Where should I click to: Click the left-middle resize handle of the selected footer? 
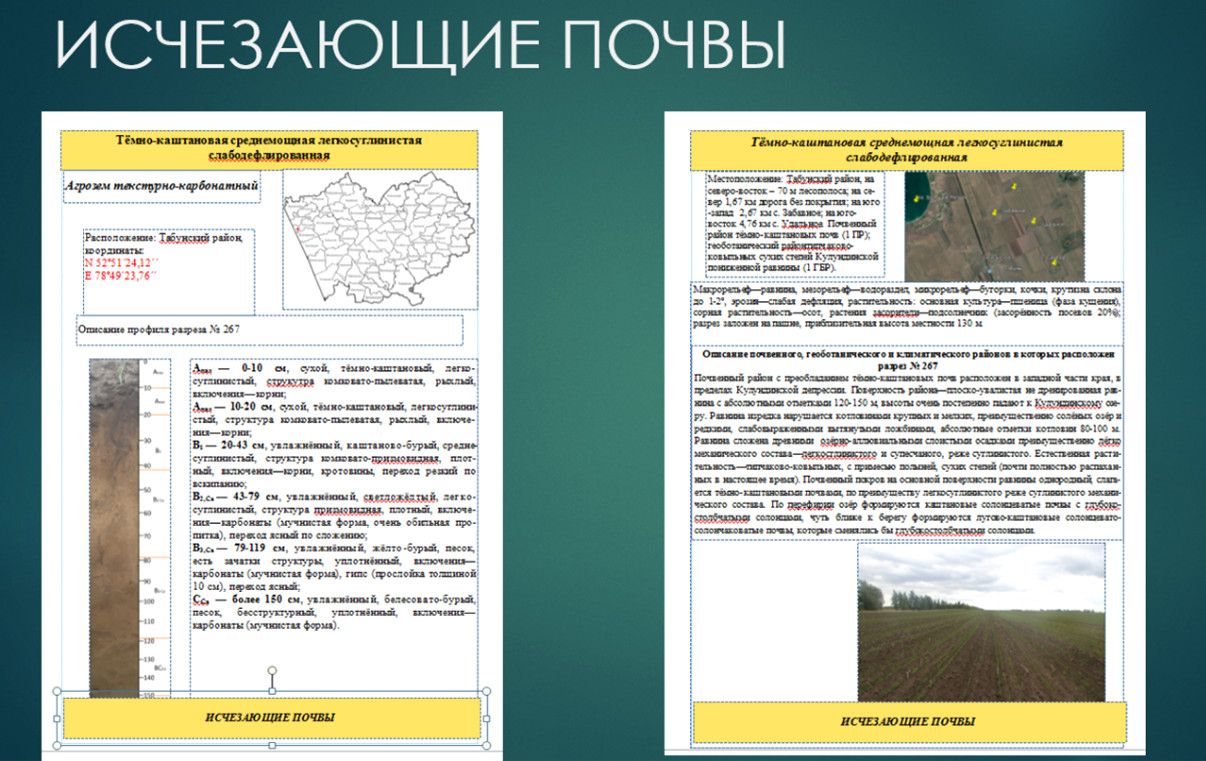point(56,718)
